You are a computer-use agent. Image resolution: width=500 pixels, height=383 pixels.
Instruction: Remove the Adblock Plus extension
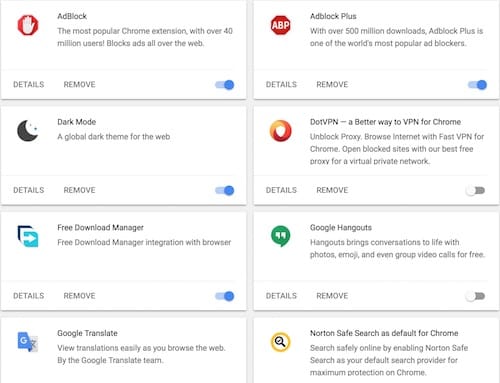pyautogui.click(x=332, y=84)
